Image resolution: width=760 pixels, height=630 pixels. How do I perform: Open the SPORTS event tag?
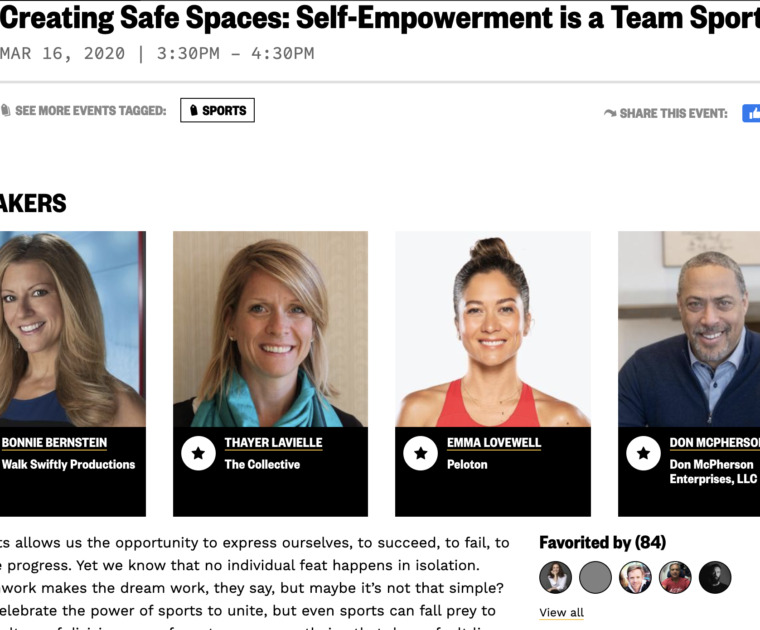coord(217,110)
